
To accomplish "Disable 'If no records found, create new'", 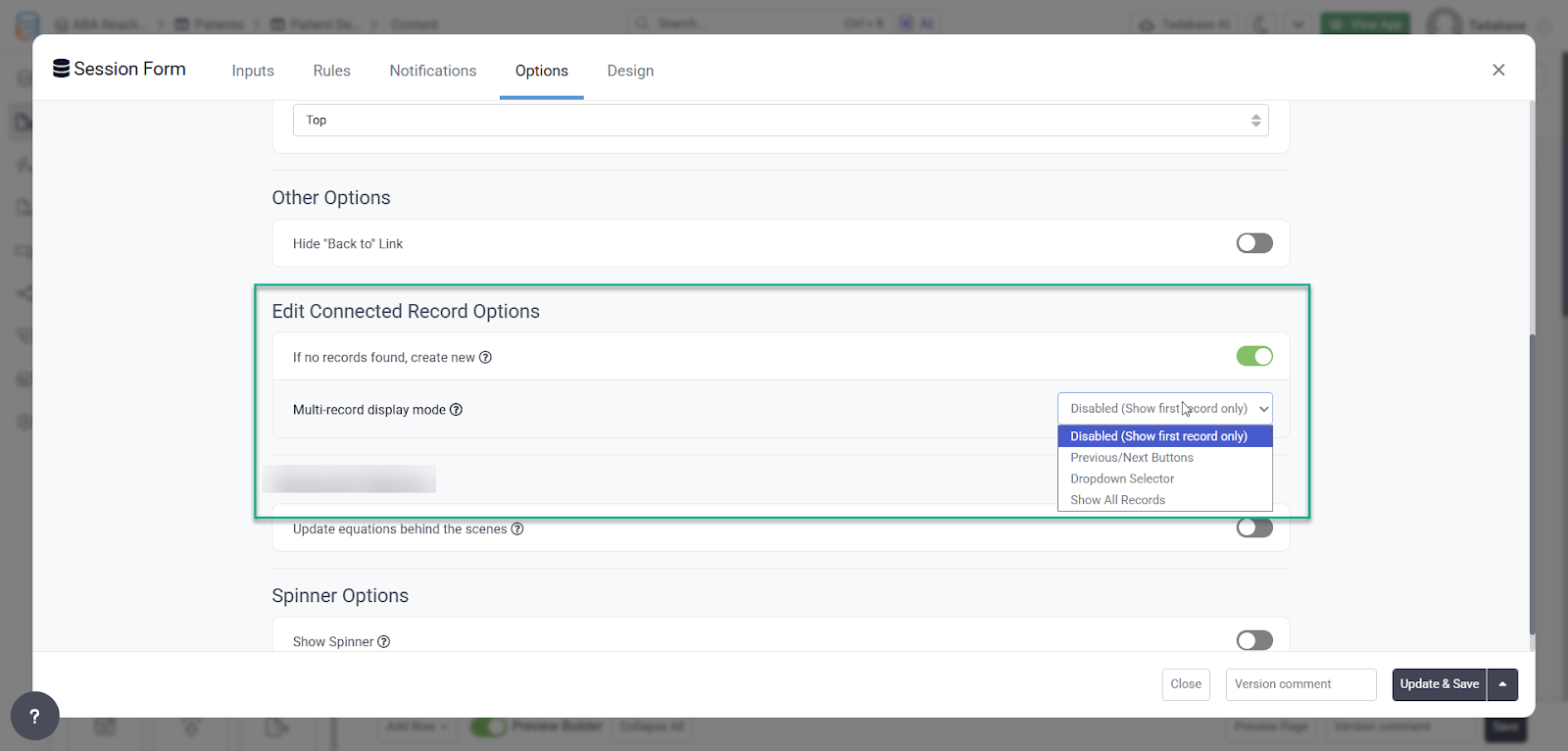I will (1253, 356).
